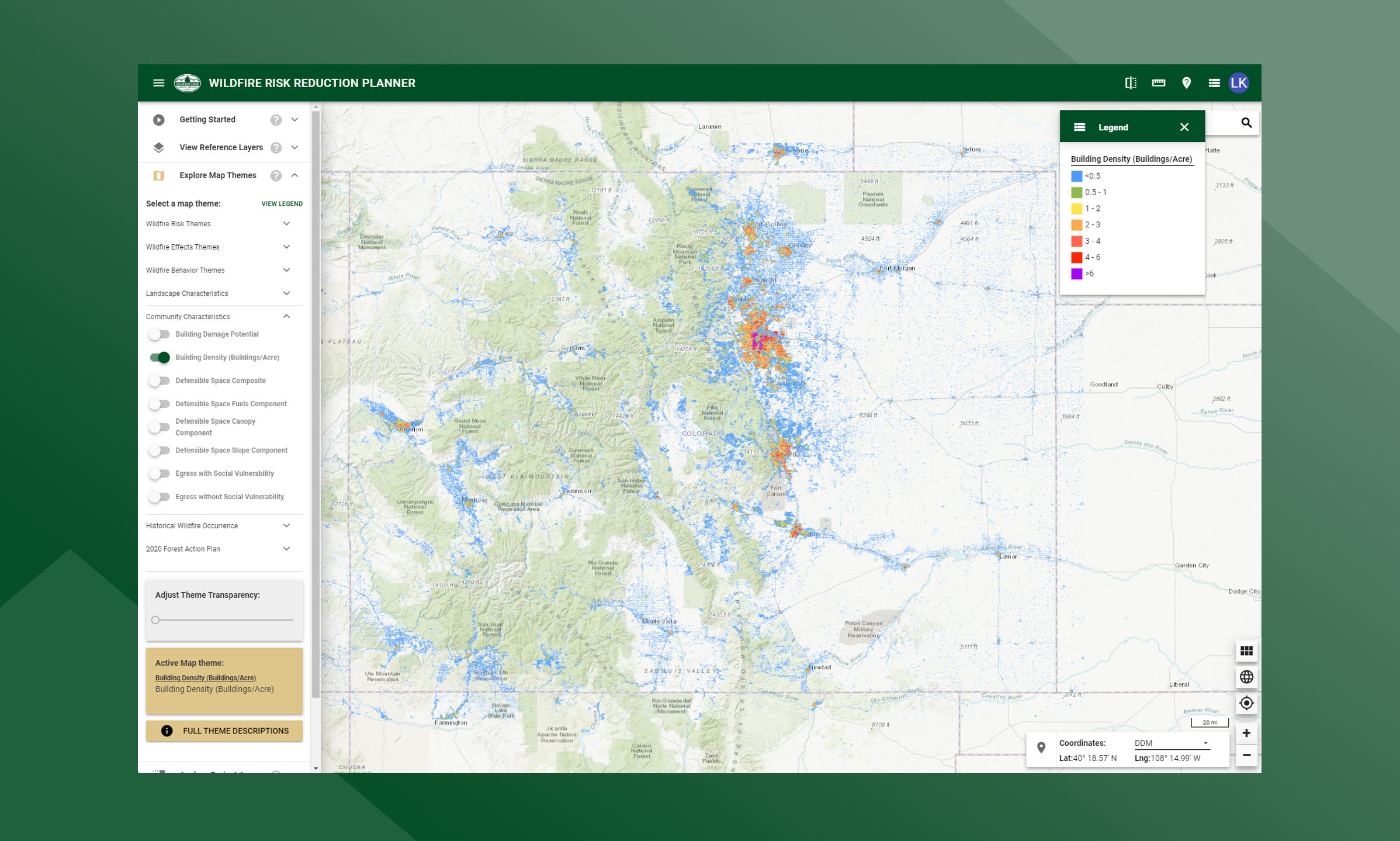Click the View Legend link

[282, 204]
